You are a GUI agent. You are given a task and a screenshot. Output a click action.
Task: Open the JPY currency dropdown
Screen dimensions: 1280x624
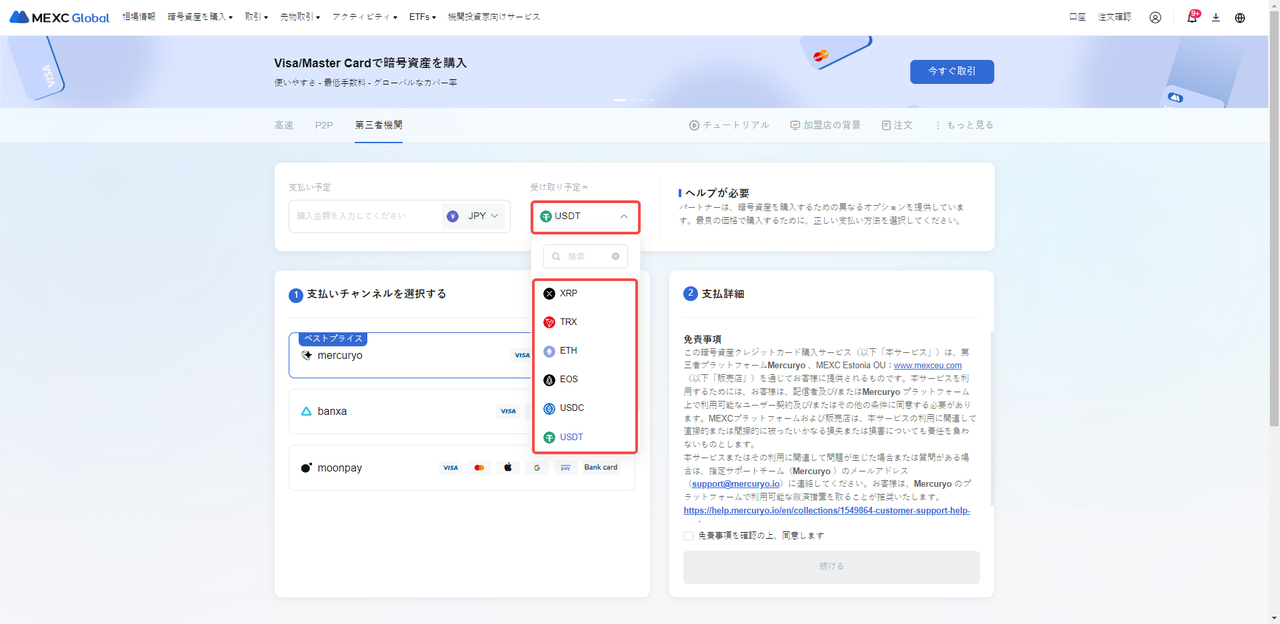(474, 216)
